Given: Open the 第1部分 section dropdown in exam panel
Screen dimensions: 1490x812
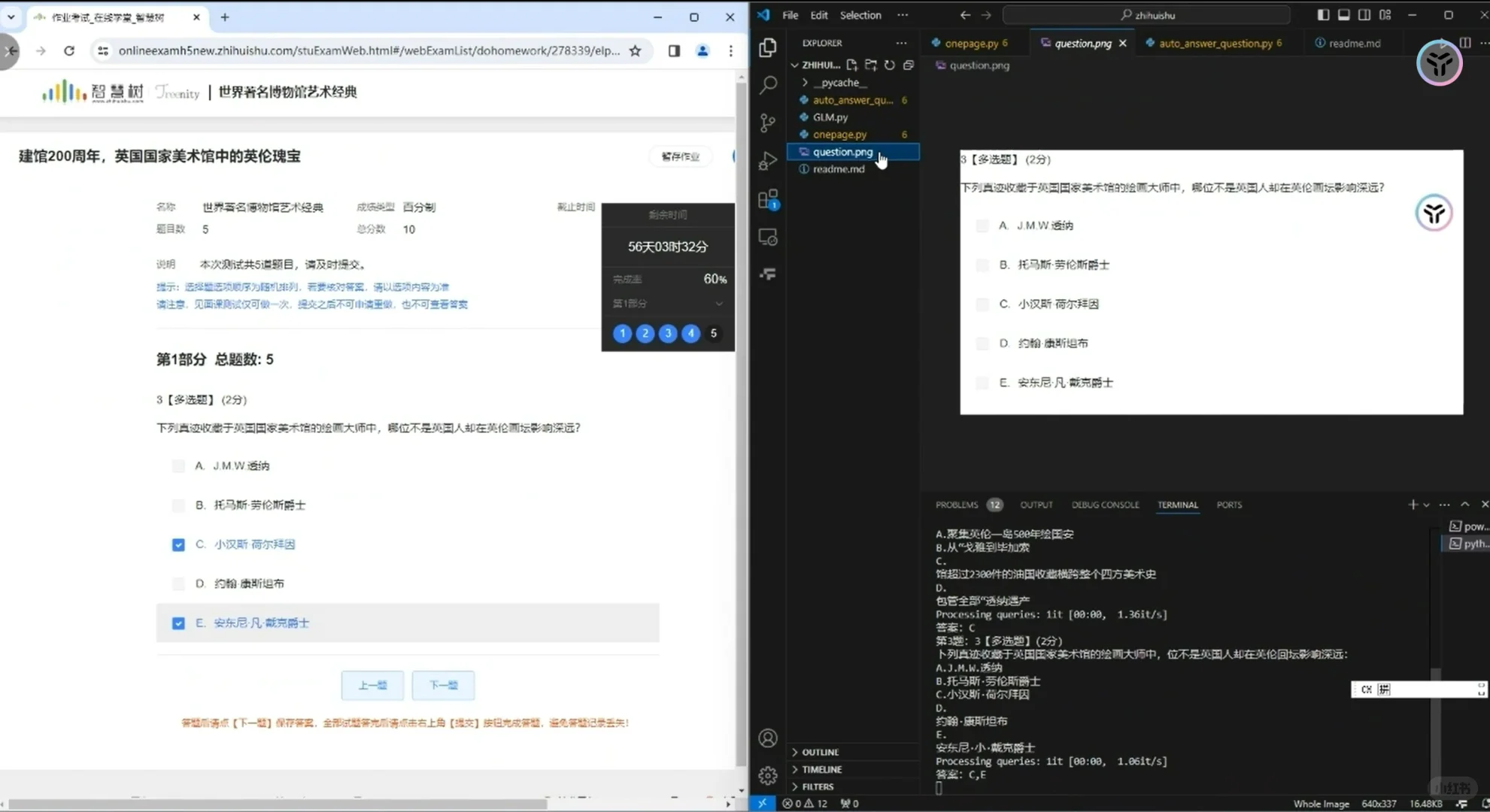Looking at the screenshot, I should point(720,303).
